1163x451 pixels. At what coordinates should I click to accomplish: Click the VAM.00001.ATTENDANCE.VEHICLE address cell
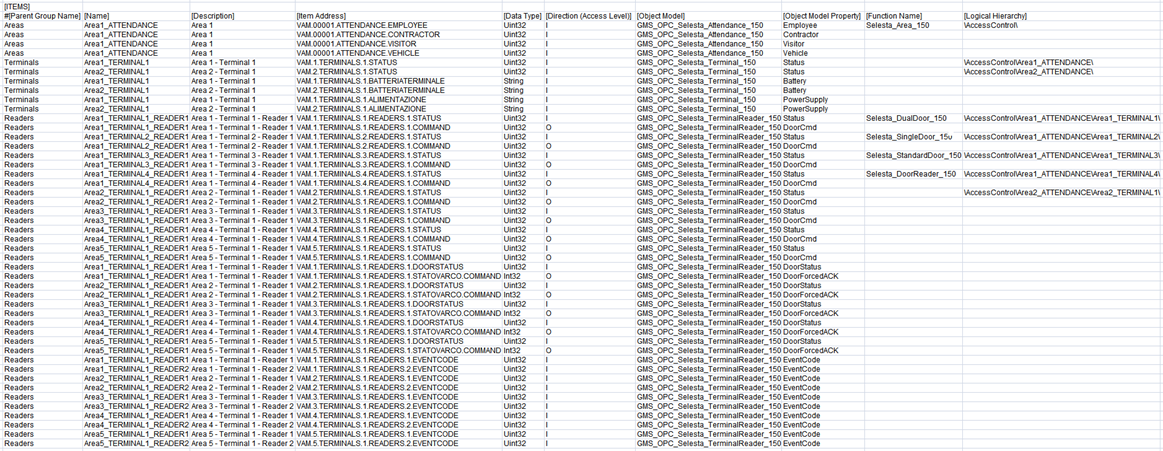(x=357, y=53)
